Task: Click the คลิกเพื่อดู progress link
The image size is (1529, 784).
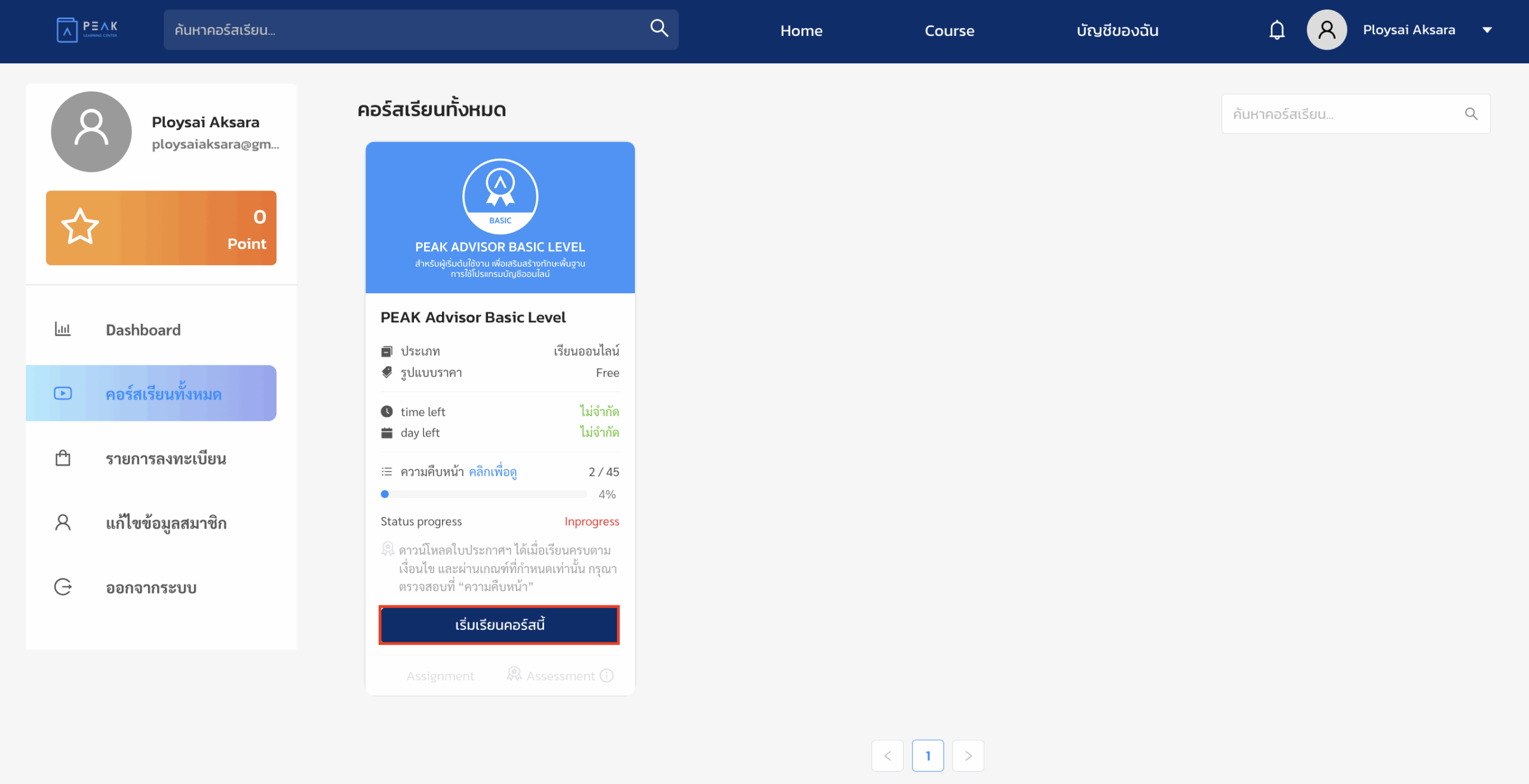Action: [492, 472]
